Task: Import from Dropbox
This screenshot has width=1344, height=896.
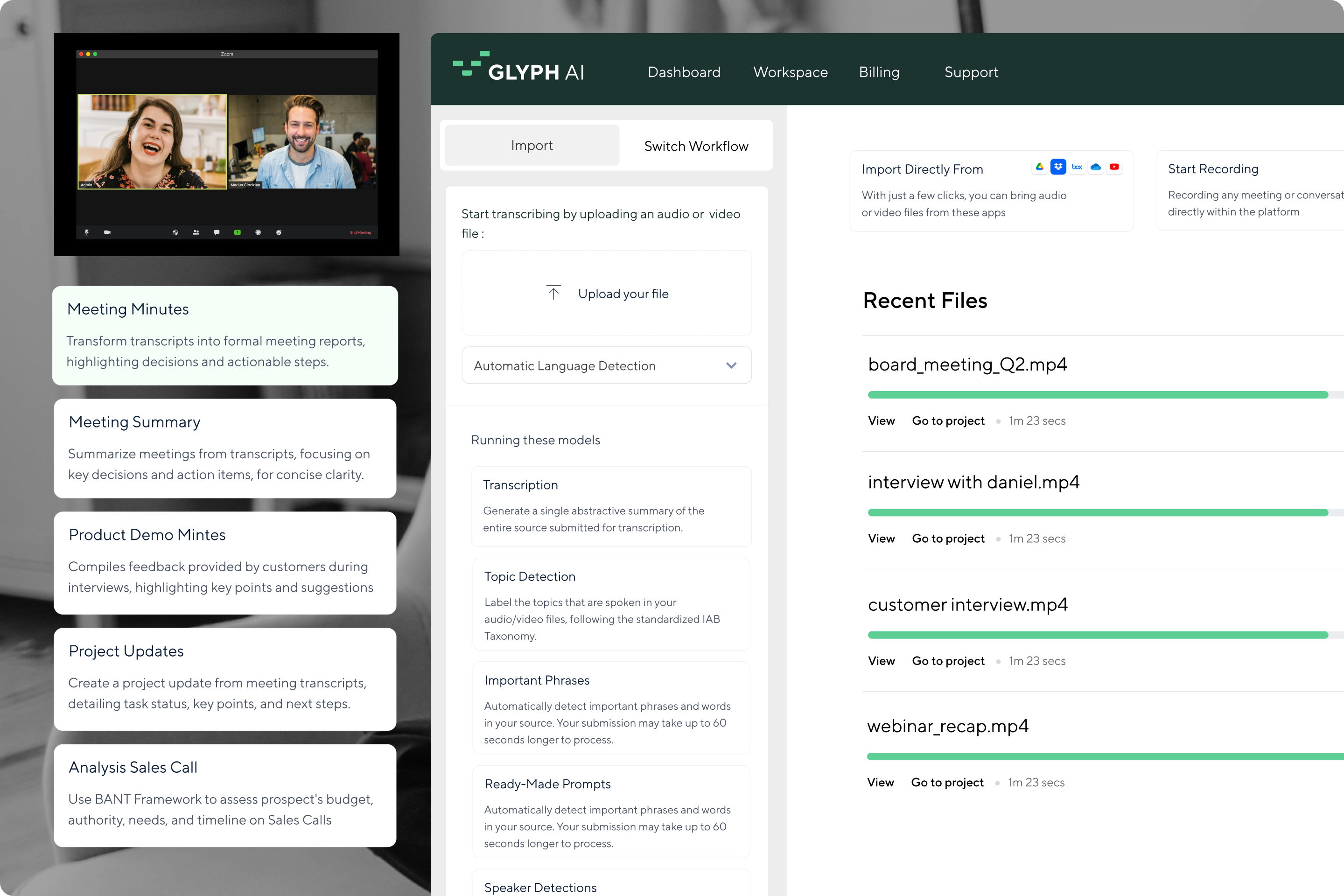Action: 1059,167
